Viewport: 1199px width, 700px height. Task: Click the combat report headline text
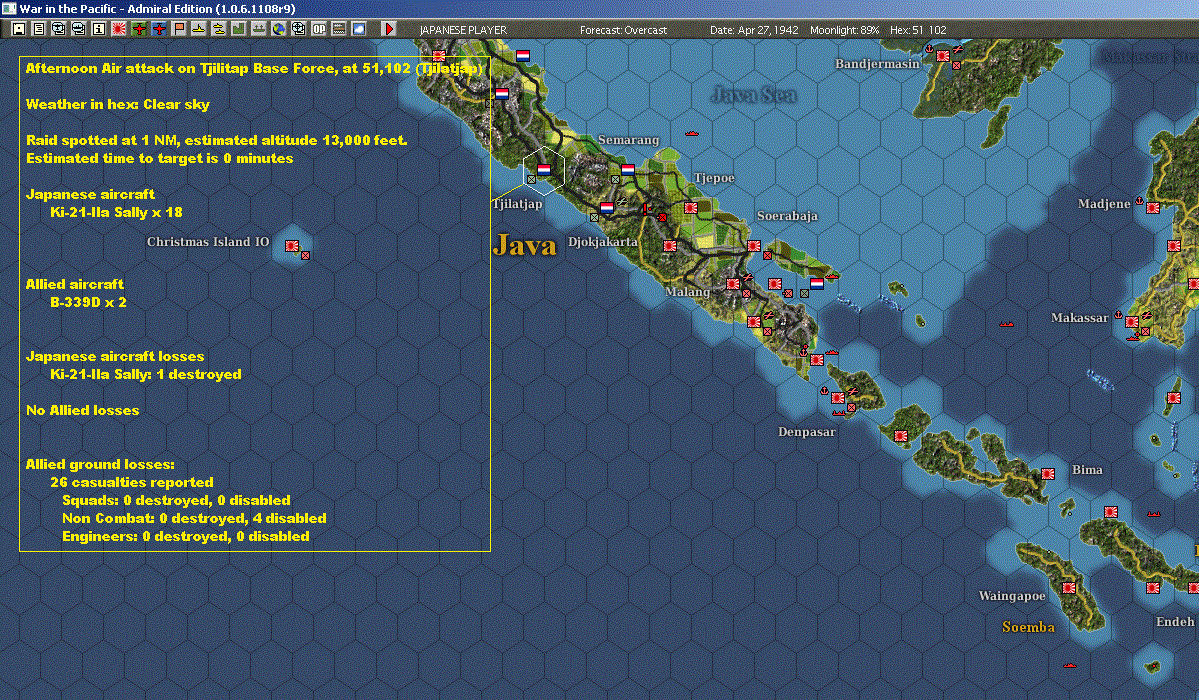(254, 68)
